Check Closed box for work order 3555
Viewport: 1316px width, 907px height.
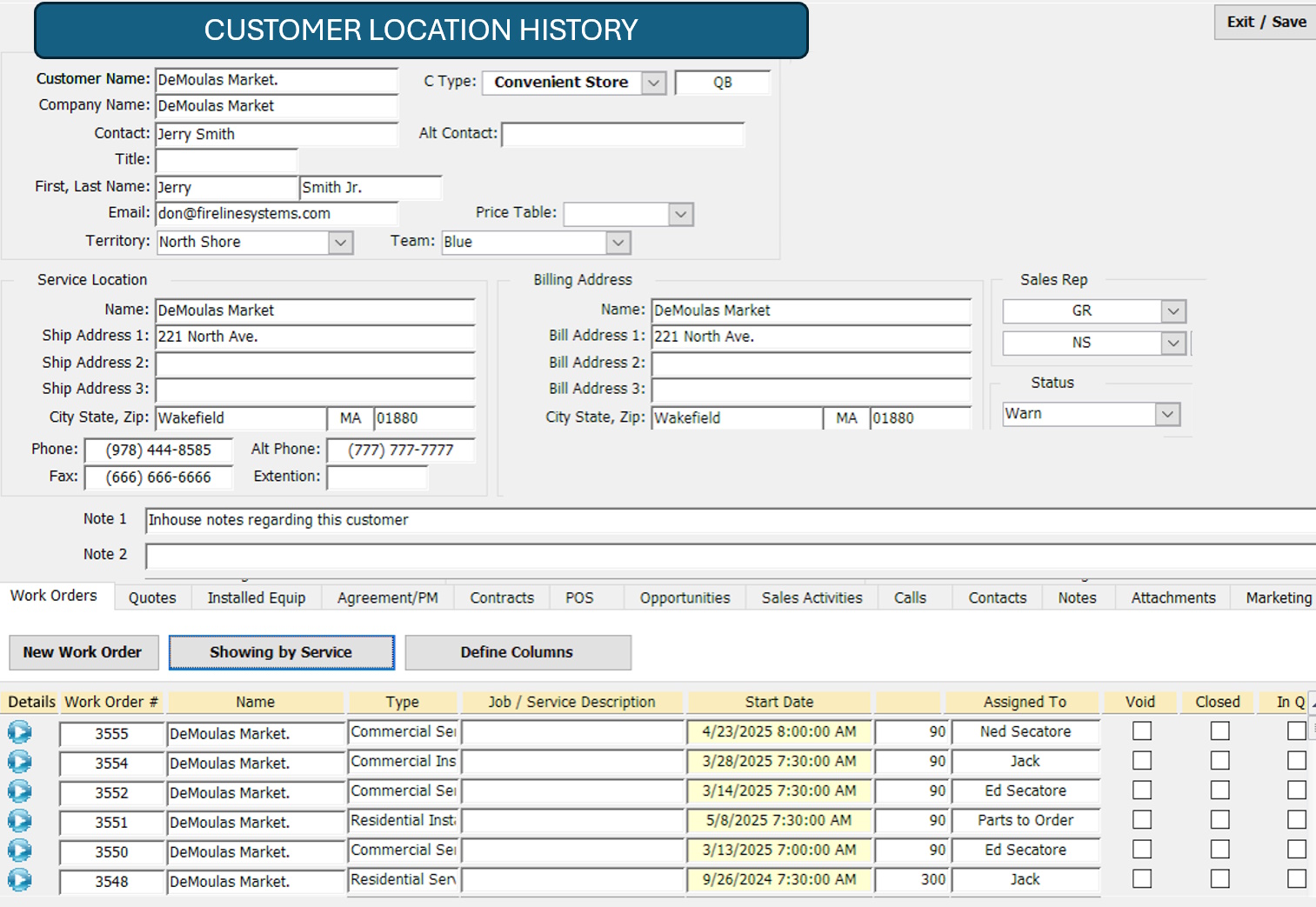1220,731
